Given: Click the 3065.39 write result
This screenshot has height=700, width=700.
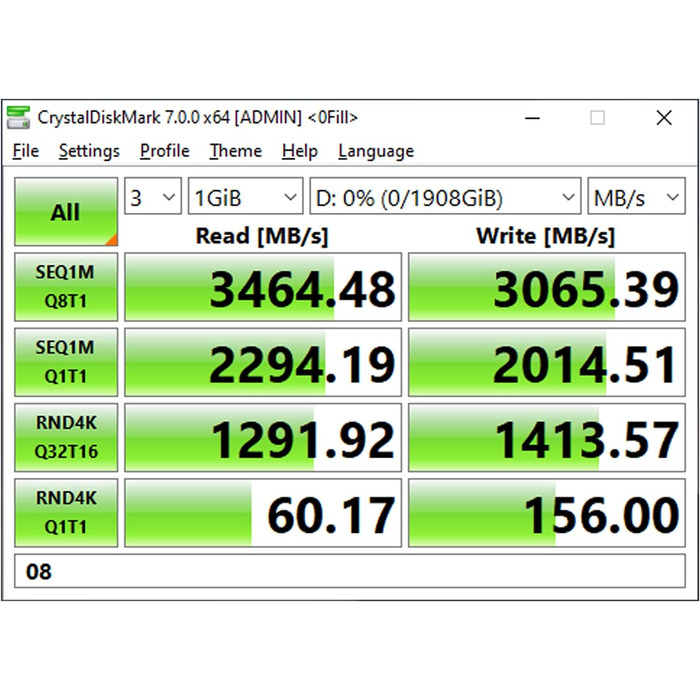Looking at the screenshot, I should [547, 287].
